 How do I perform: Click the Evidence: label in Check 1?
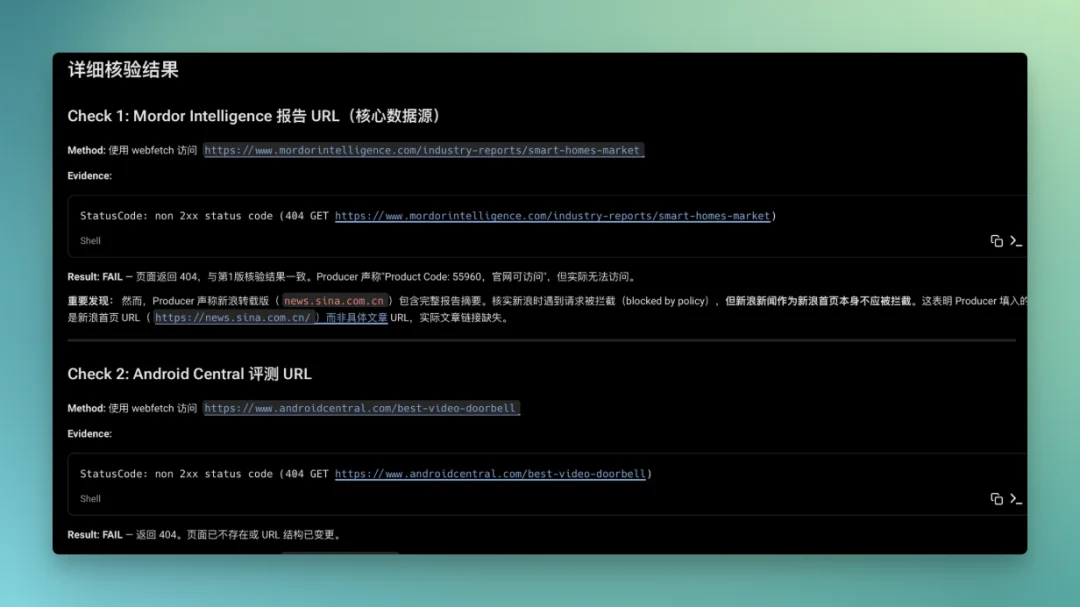[90, 176]
